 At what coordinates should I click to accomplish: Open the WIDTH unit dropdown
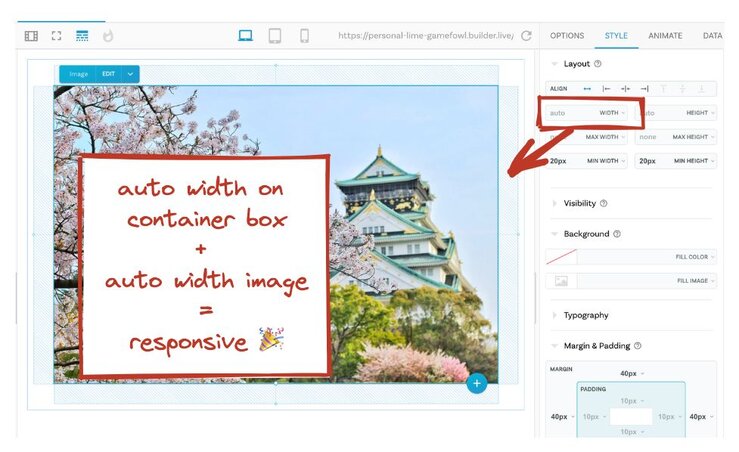612,113
